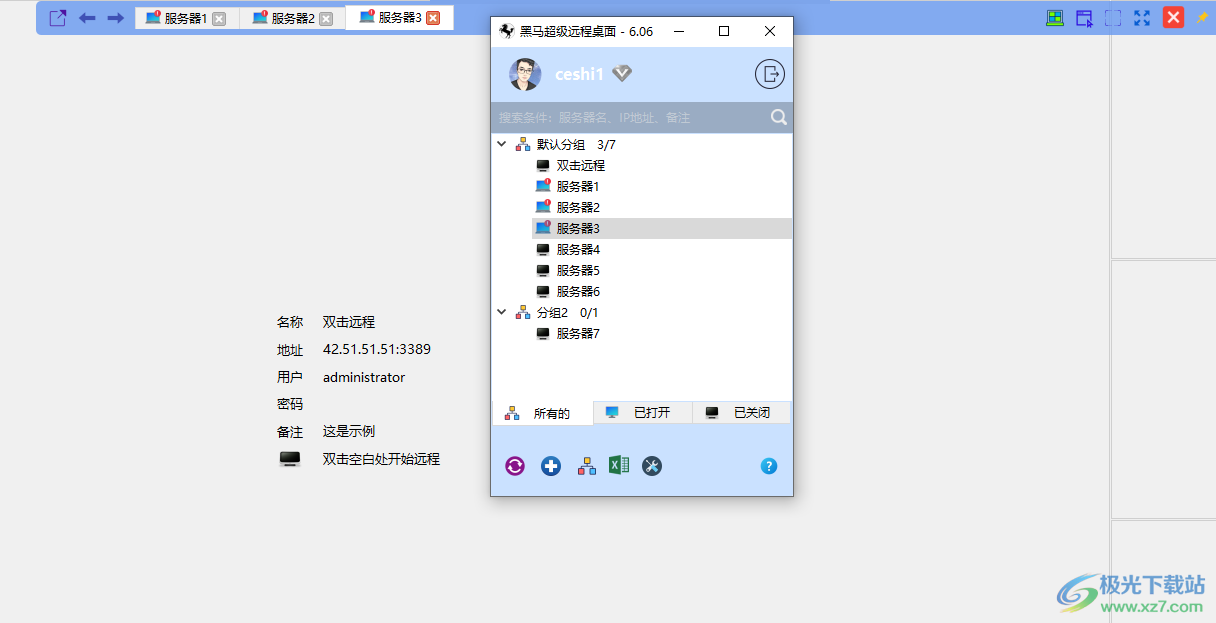The height and width of the screenshot is (623, 1216).
Task: Open settings via the wrench tools icon
Action: (652, 466)
